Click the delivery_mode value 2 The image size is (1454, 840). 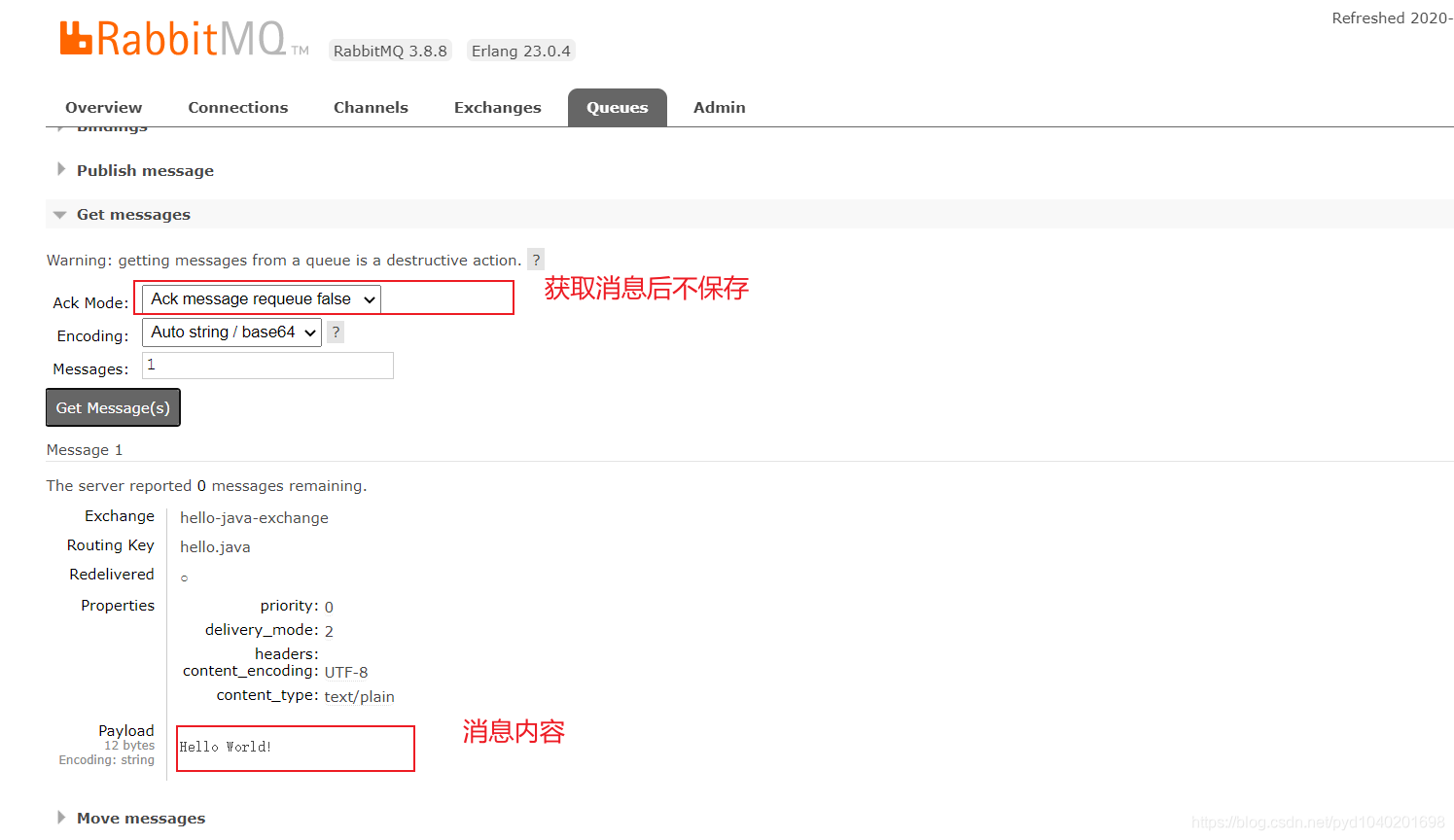(x=329, y=632)
